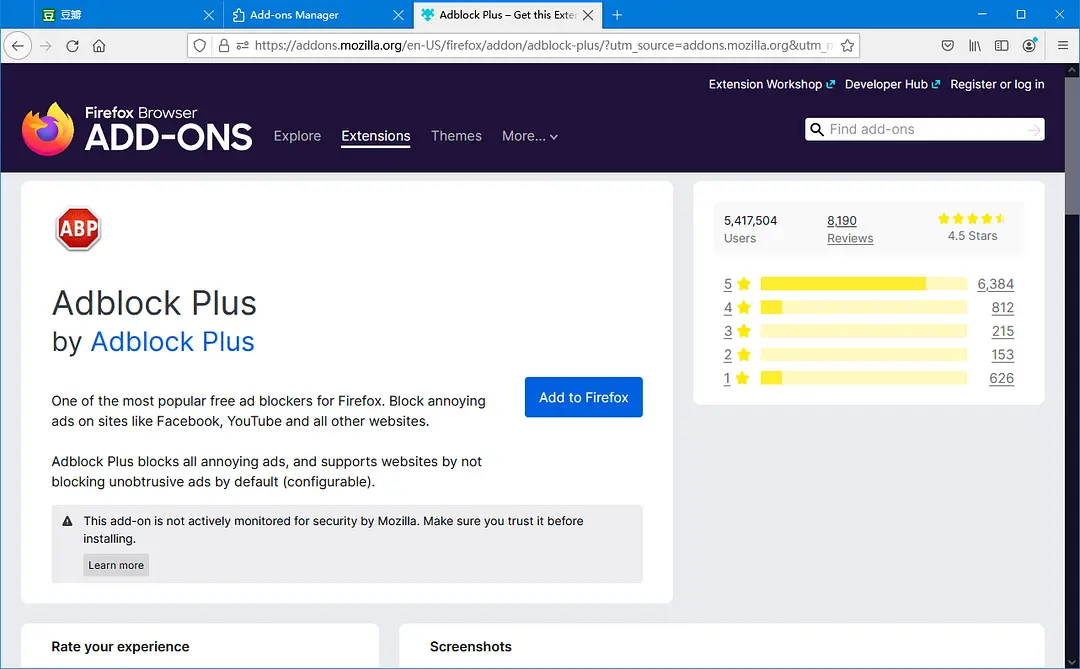Click the Find add-ons search field
Image resolution: width=1080 pixels, height=669 pixels.
(920, 129)
